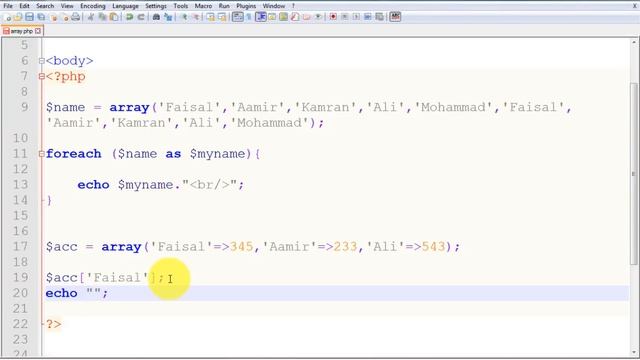Viewport: 640px width, 360px height.
Task: Undo the last edit with the Undo arrow
Action: (x=129, y=17)
